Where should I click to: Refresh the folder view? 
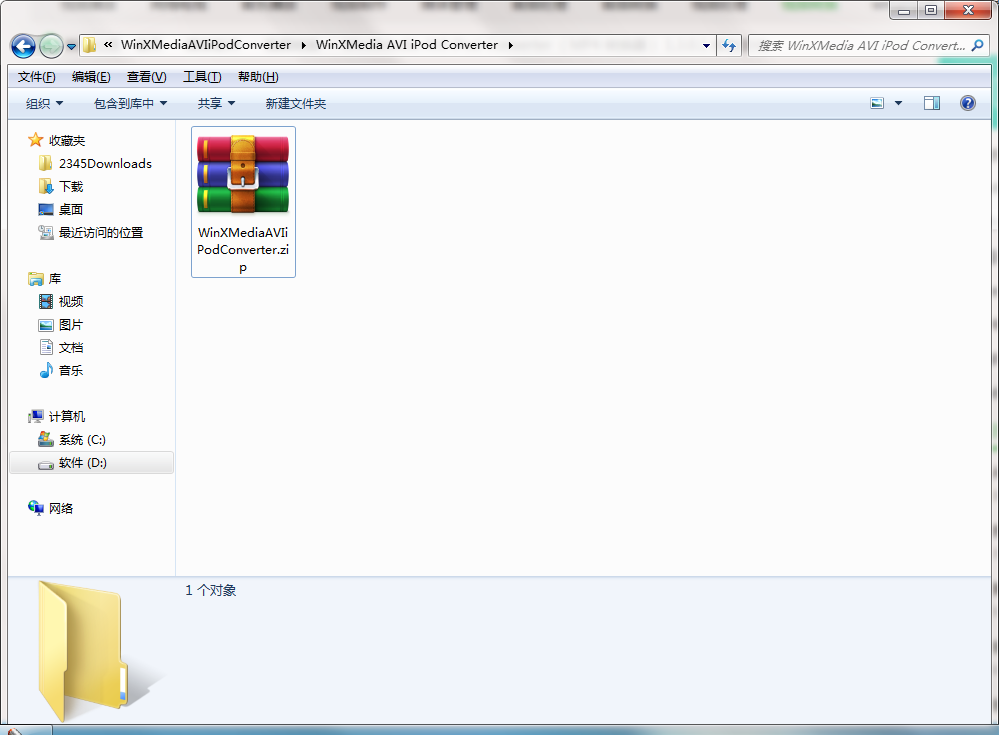point(729,45)
